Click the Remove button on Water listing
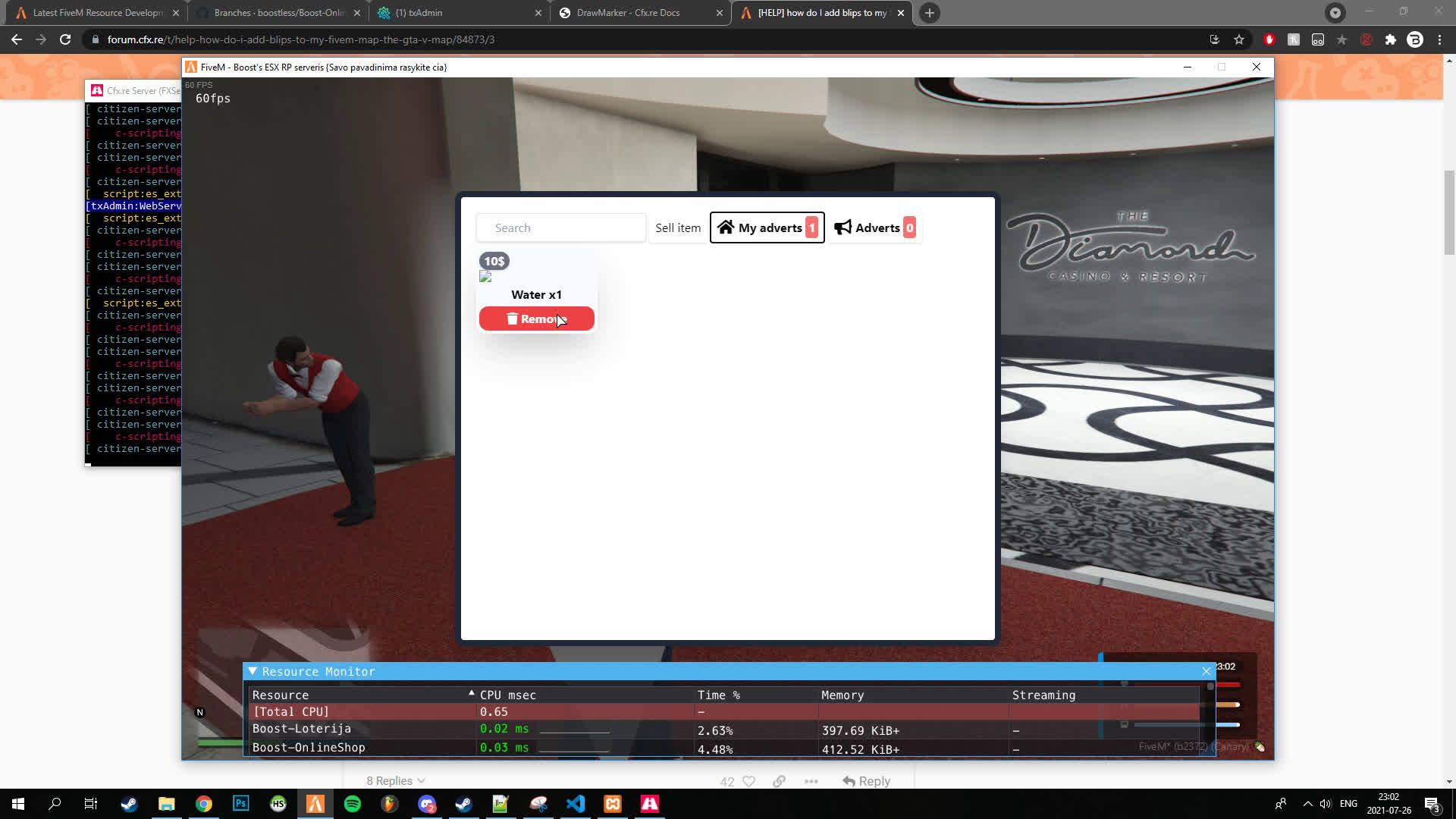The image size is (1456, 819). click(537, 318)
